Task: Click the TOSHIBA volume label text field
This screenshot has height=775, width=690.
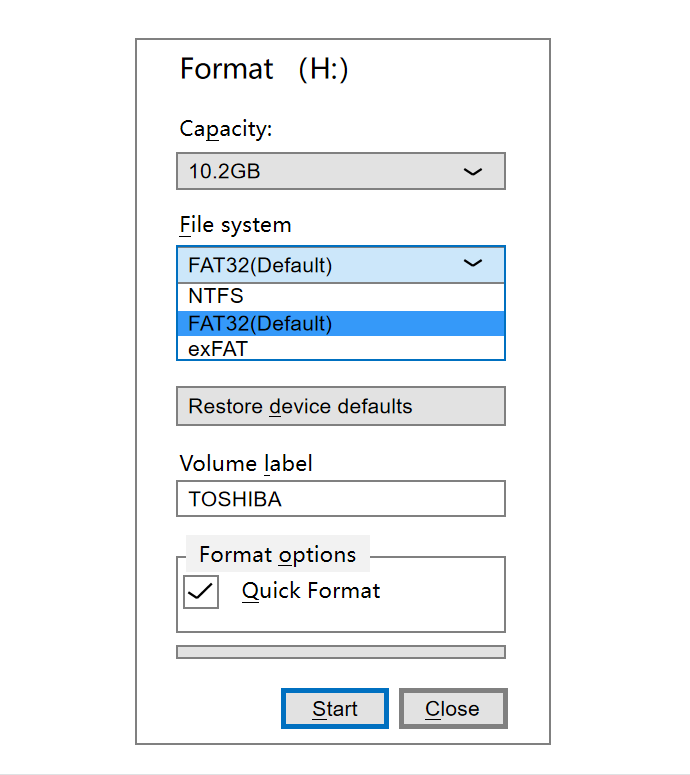Action: click(341, 499)
